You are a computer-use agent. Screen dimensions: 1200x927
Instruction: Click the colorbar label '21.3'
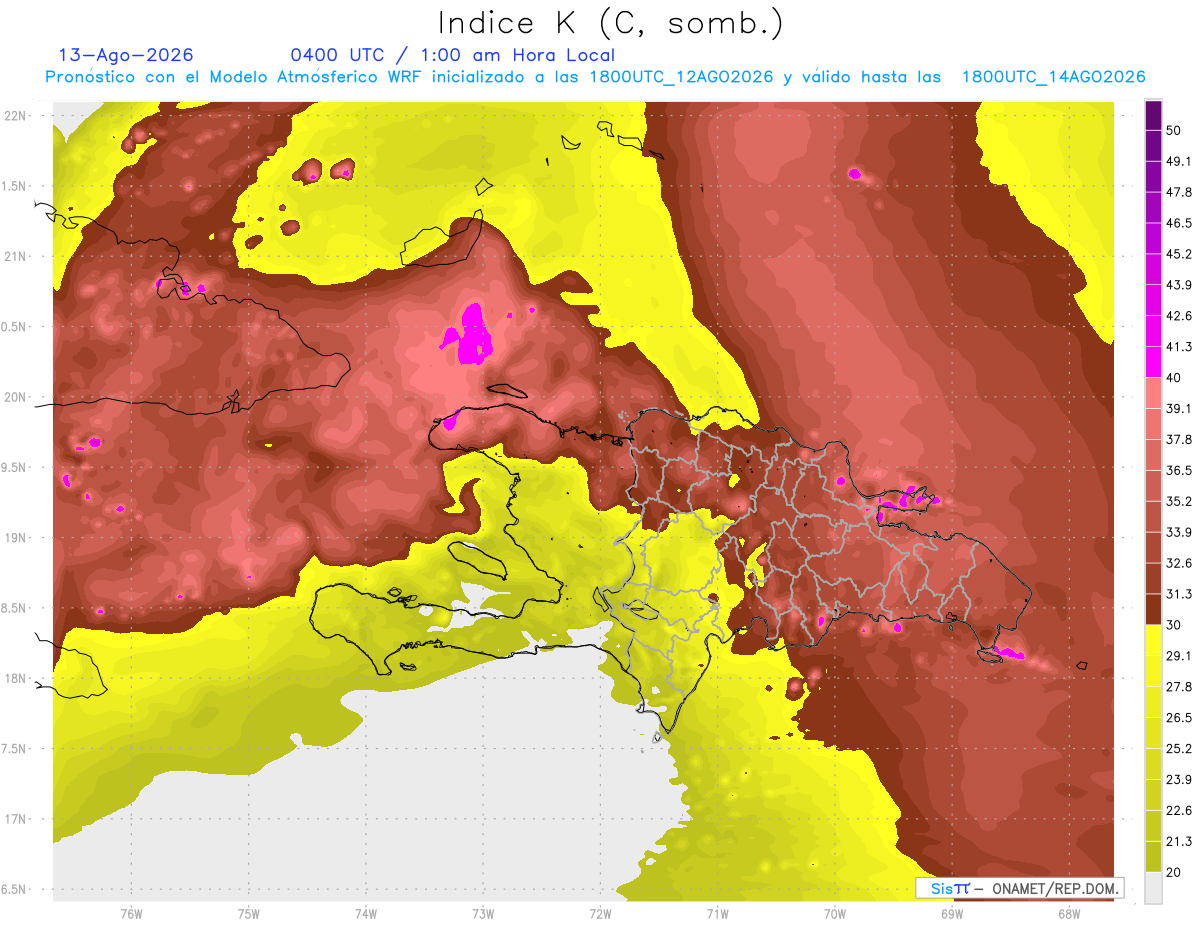pos(1179,841)
